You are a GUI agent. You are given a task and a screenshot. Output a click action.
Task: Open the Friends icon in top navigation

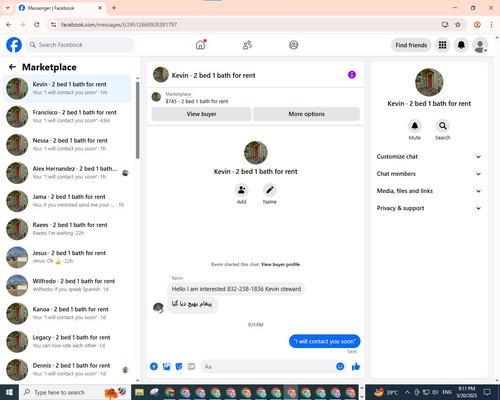click(x=247, y=45)
